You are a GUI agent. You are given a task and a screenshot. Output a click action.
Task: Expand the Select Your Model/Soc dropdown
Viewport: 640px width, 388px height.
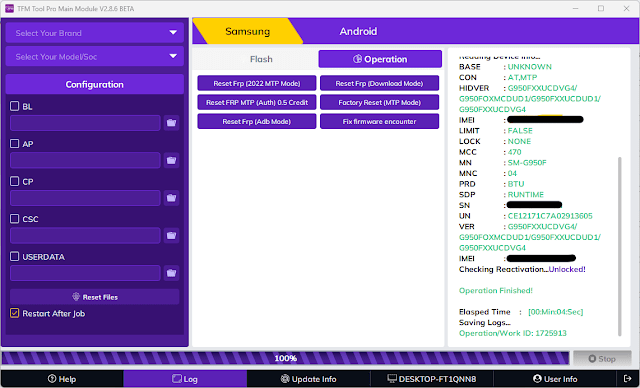pyautogui.click(x=95, y=57)
